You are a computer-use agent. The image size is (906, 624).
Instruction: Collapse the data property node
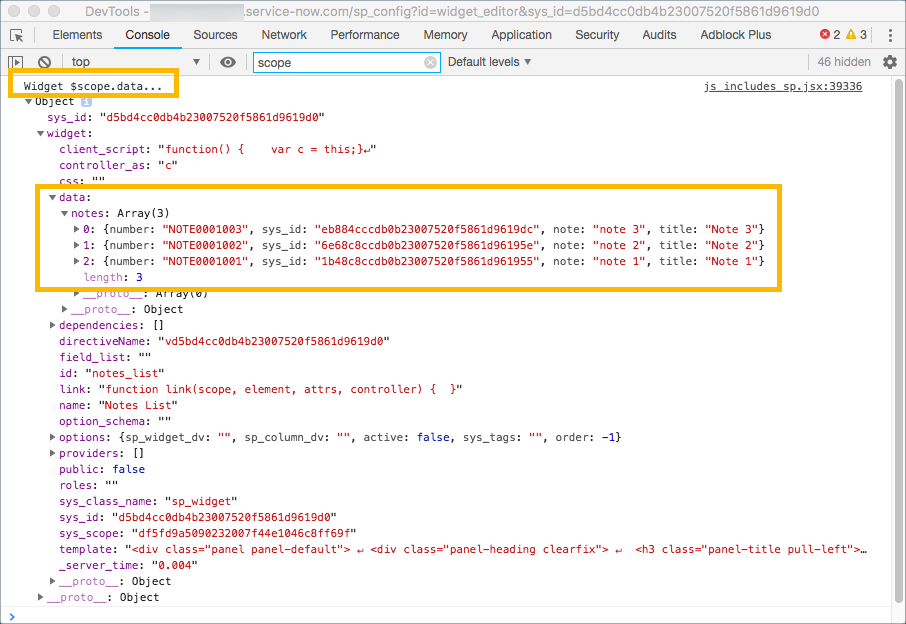(x=53, y=198)
